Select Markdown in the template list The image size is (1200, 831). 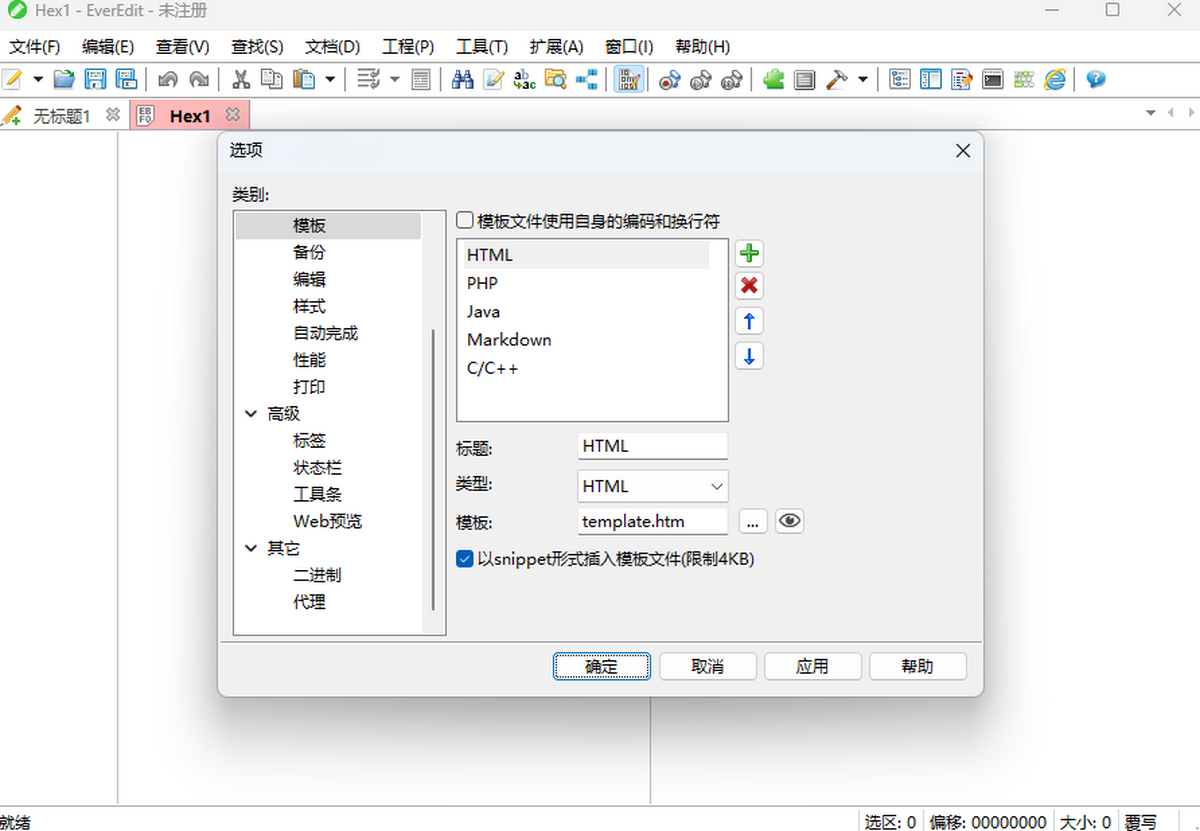509,340
